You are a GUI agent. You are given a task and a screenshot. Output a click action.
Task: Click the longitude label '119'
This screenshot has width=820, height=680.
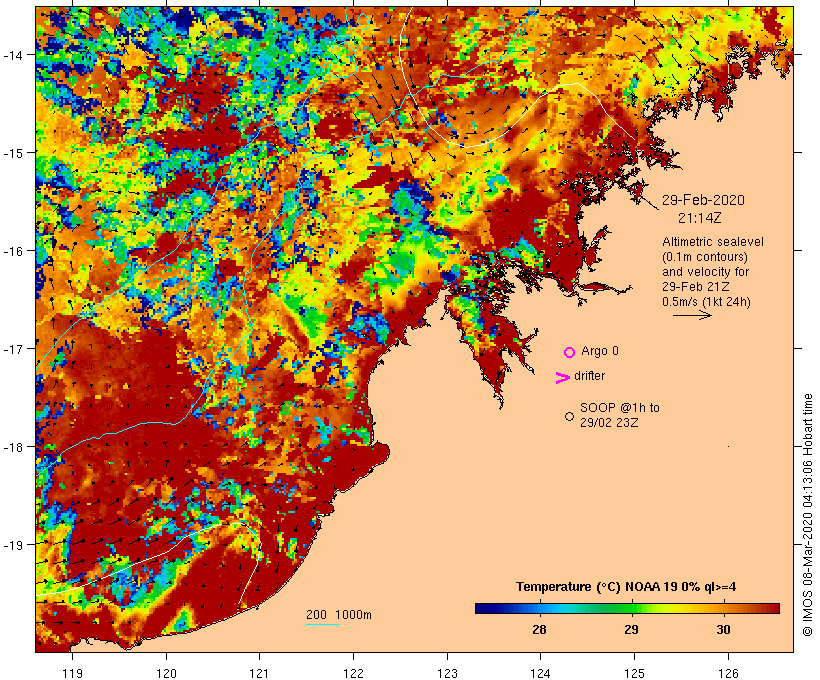72,673
